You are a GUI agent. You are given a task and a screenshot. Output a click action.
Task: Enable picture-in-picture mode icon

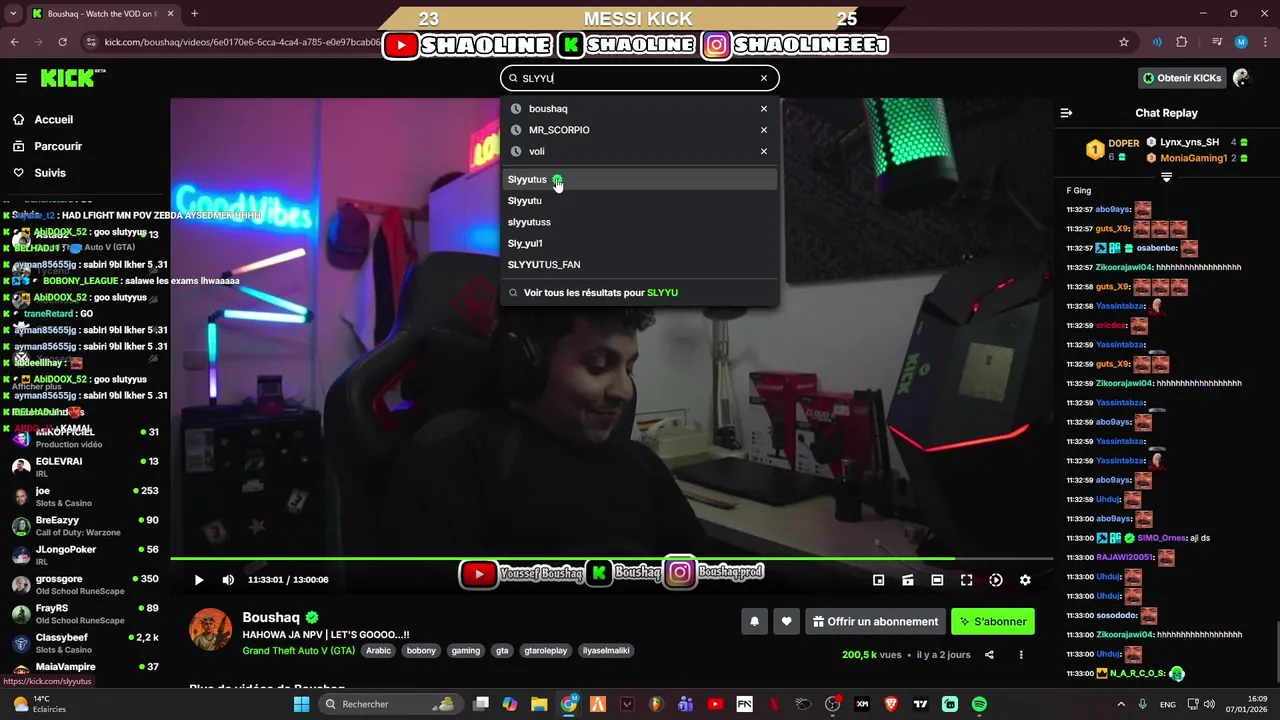pos(878,580)
